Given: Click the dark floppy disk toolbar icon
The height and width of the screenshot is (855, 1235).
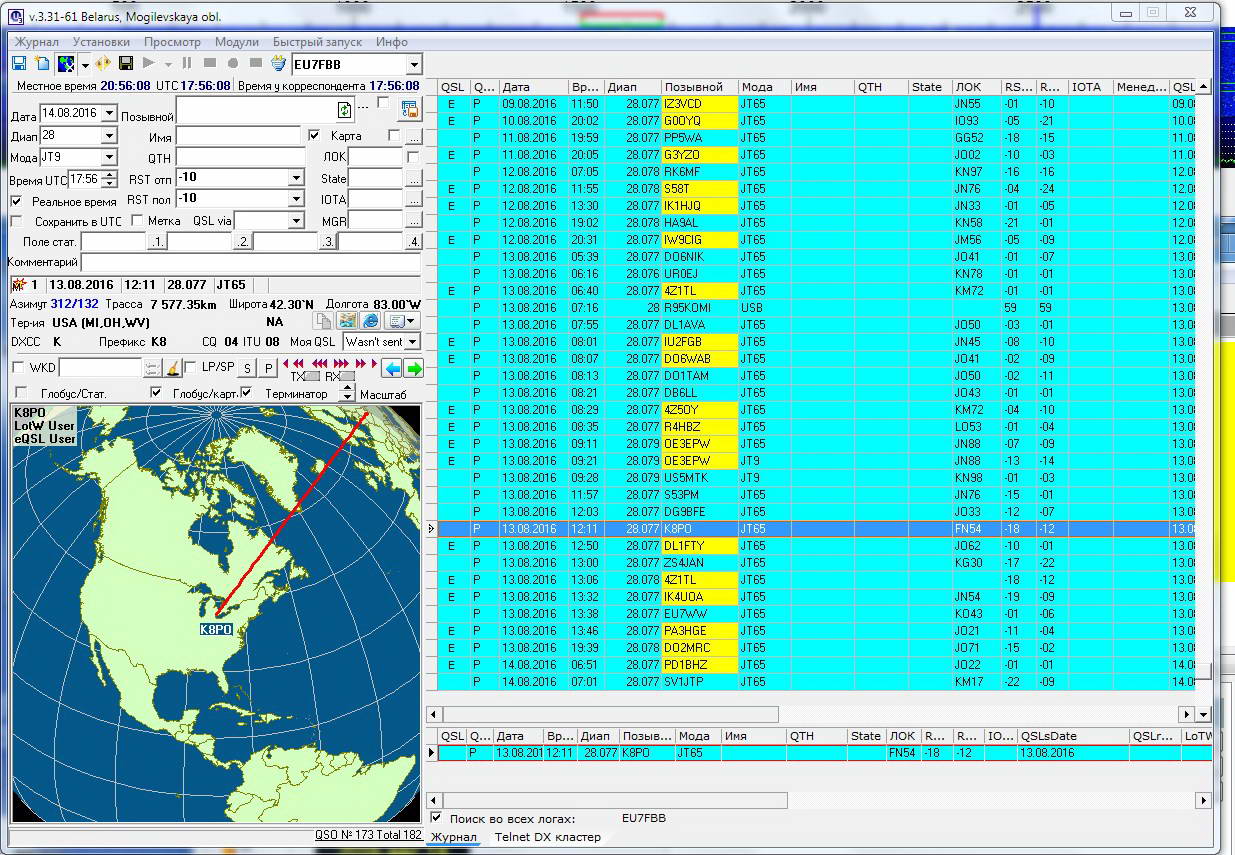Looking at the screenshot, I should pos(126,64).
